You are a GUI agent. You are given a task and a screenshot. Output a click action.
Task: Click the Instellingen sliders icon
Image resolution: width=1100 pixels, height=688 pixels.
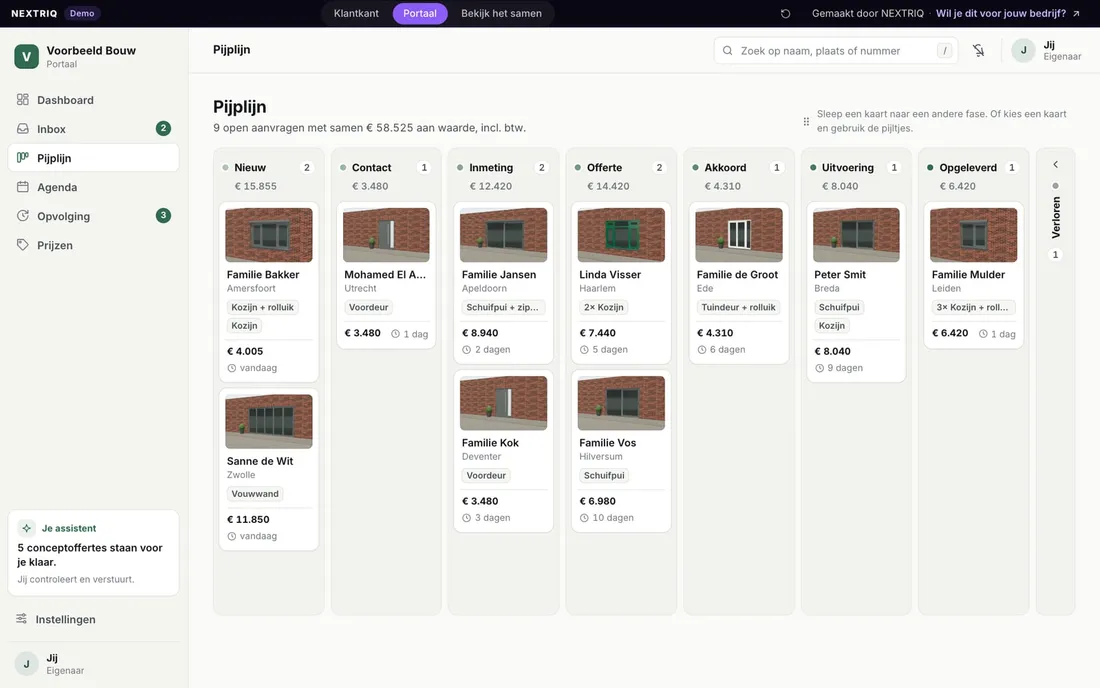pyautogui.click(x=22, y=619)
